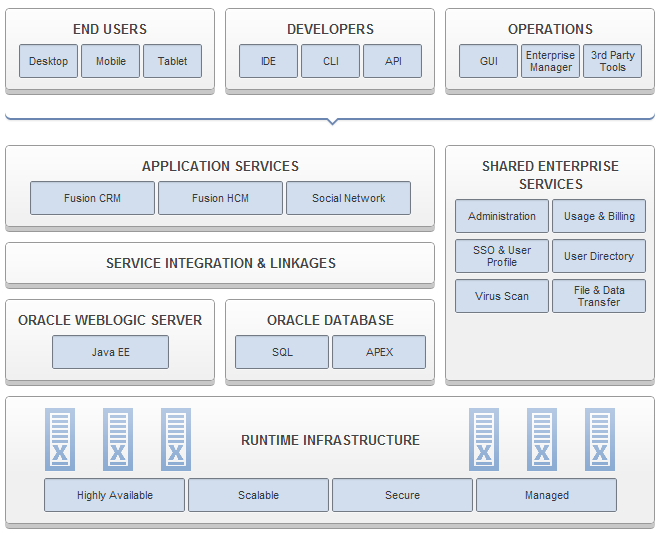Select the Mobile box
This screenshot has height=534, width=664.
pos(111,61)
